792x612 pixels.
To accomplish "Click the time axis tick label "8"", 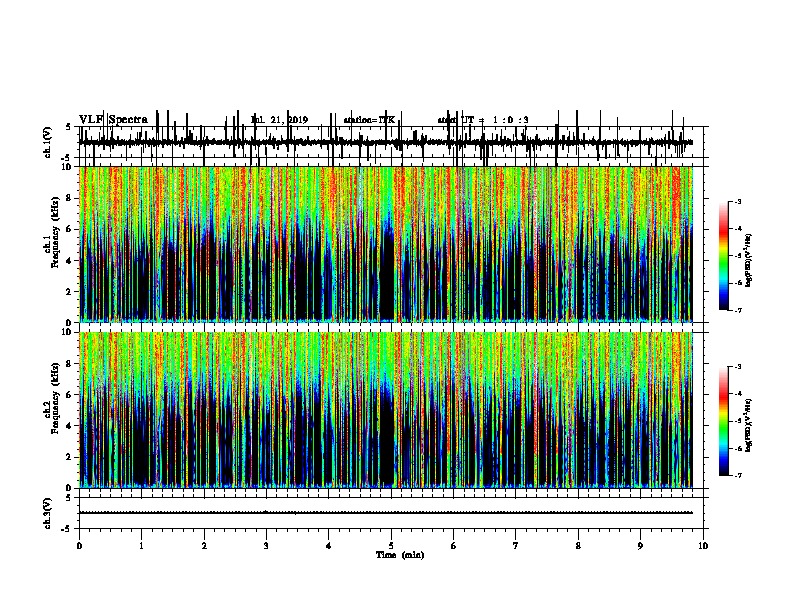I will pos(578,546).
